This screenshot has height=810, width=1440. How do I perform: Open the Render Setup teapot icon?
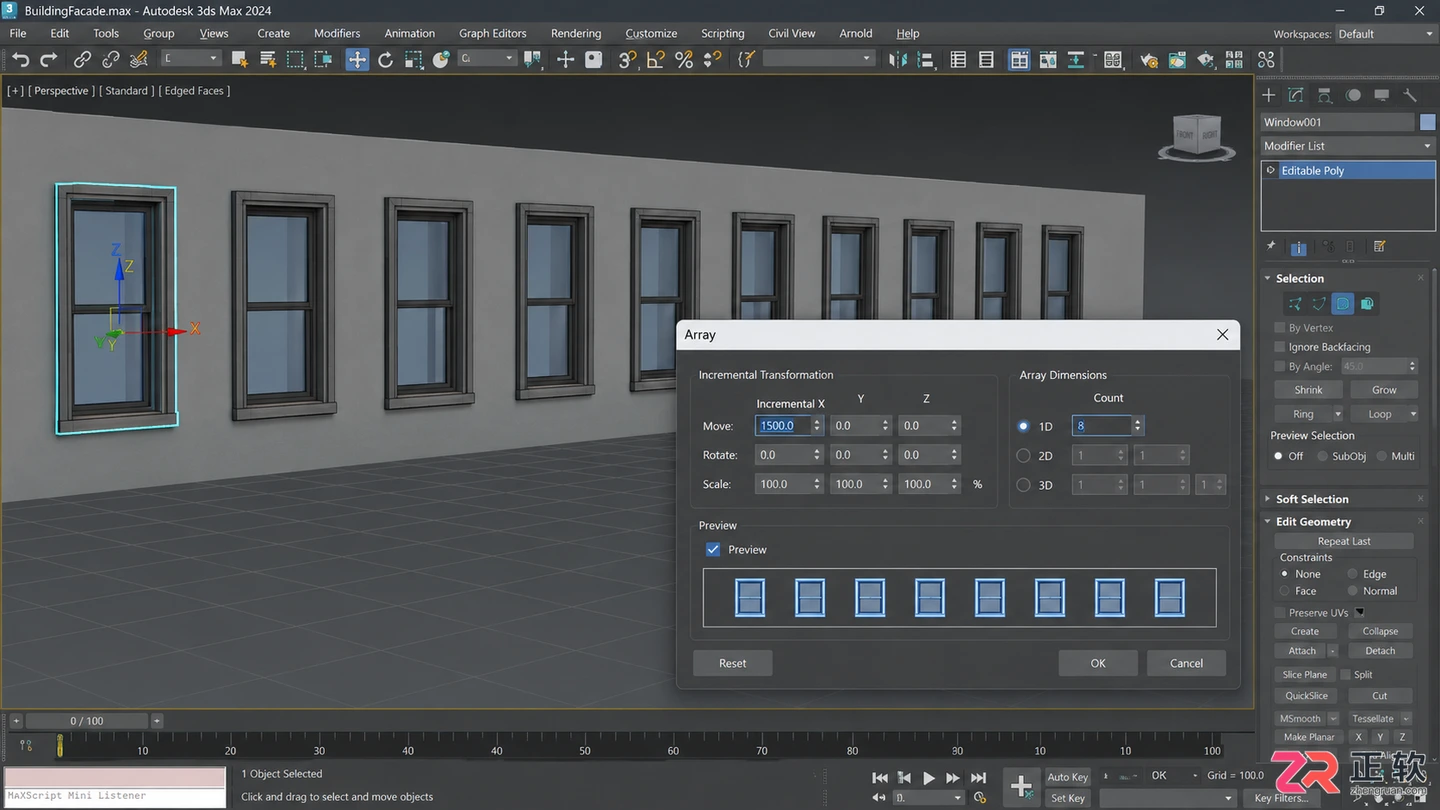(x=1149, y=60)
